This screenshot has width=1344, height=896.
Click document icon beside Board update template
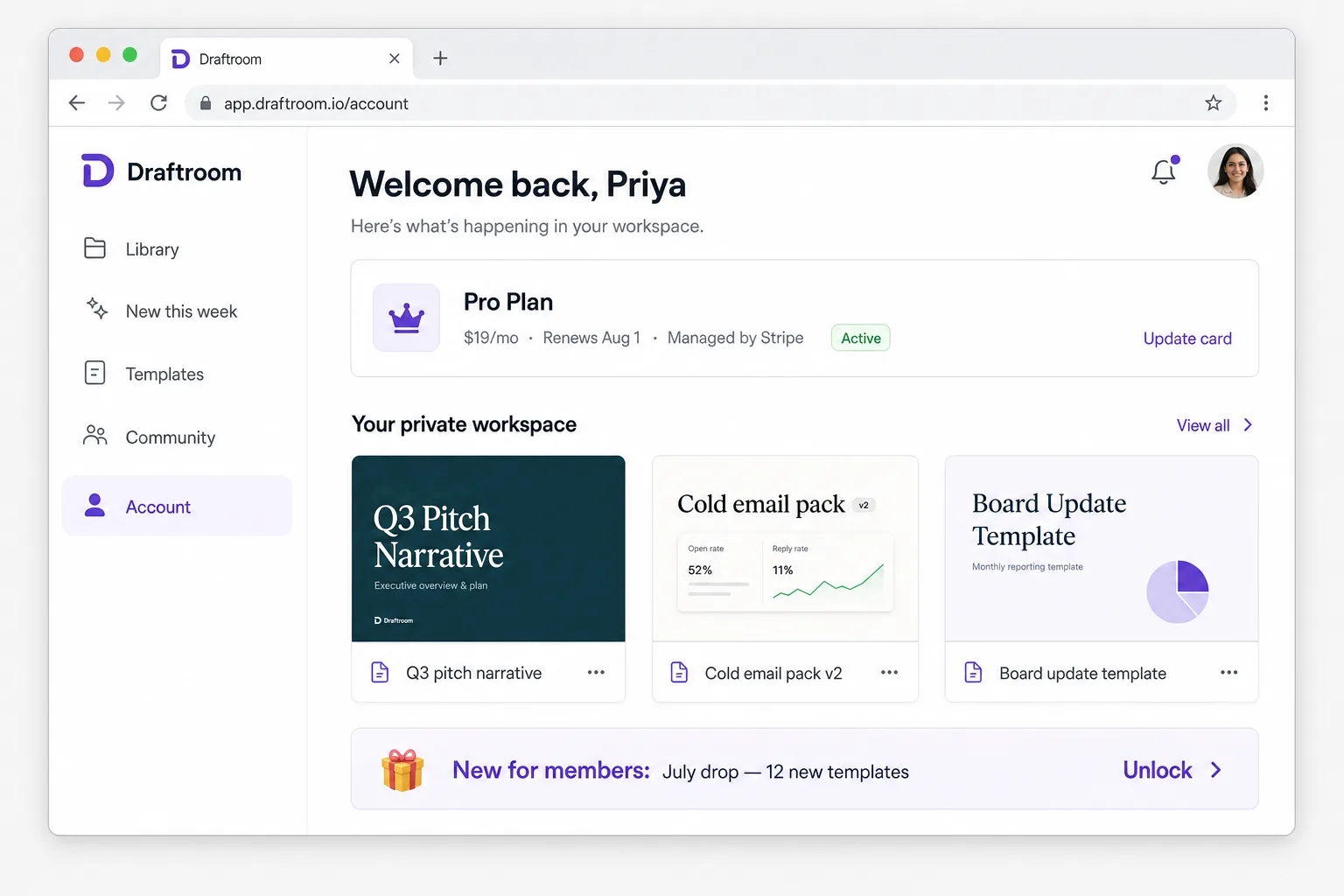[x=973, y=672]
